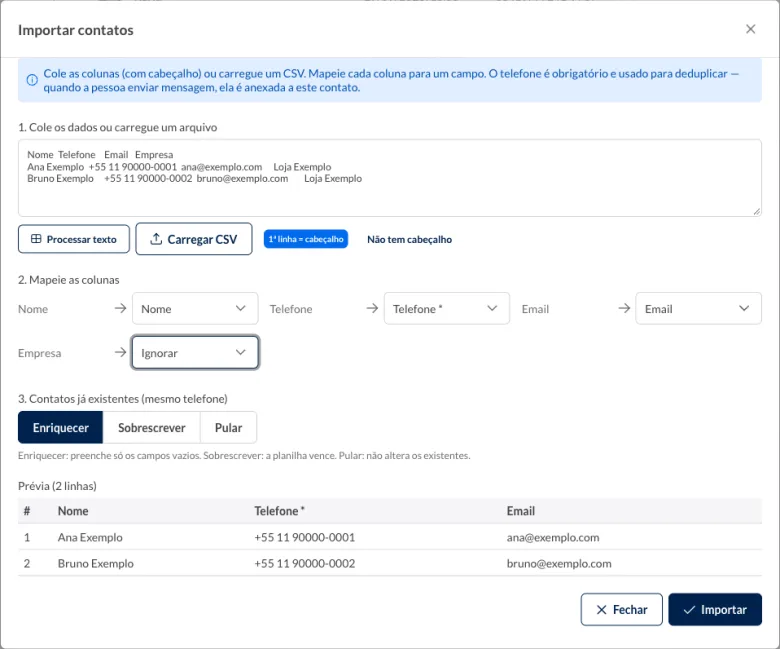This screenshot has height=649, width=780.
Task: Click the X icon on Fechar
Action: pyautogui.click(x=601, y=609)
